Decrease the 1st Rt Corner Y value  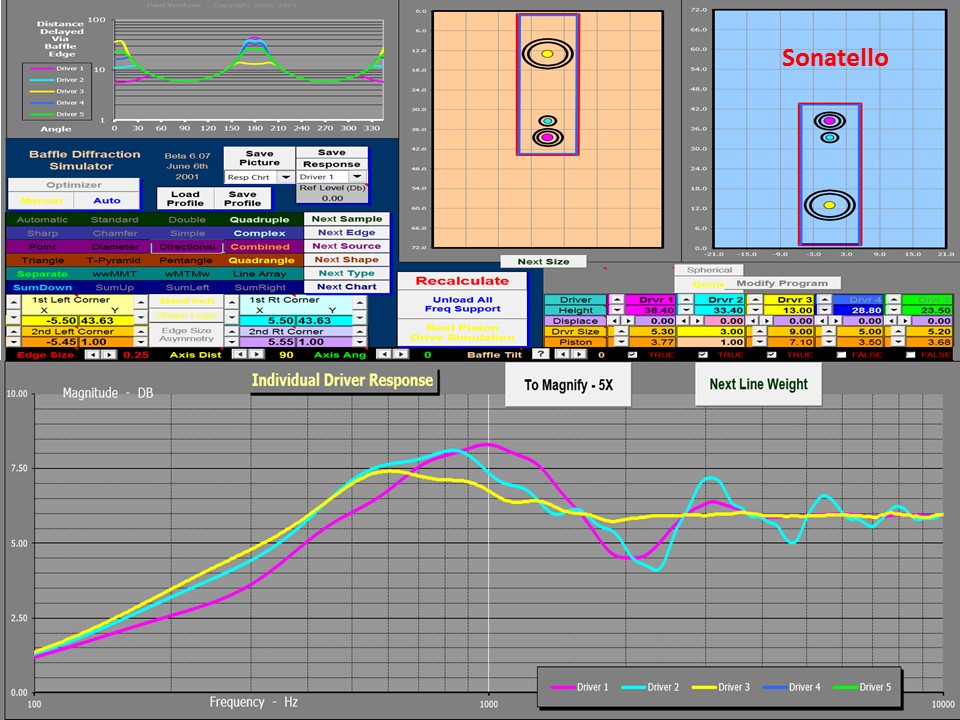coord(359,318)
